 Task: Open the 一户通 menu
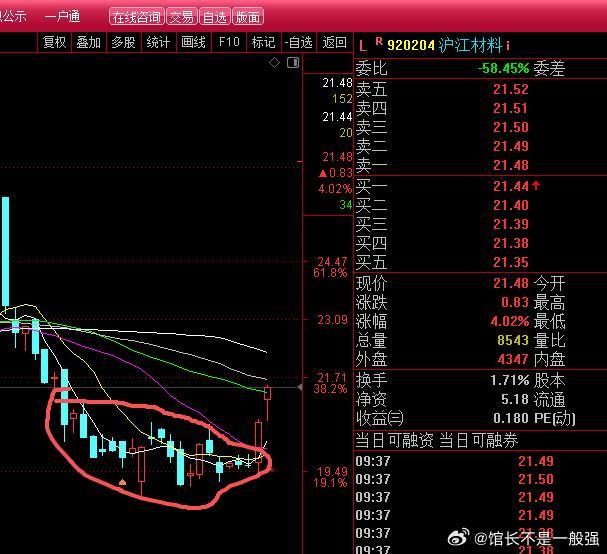coord(62,16)
